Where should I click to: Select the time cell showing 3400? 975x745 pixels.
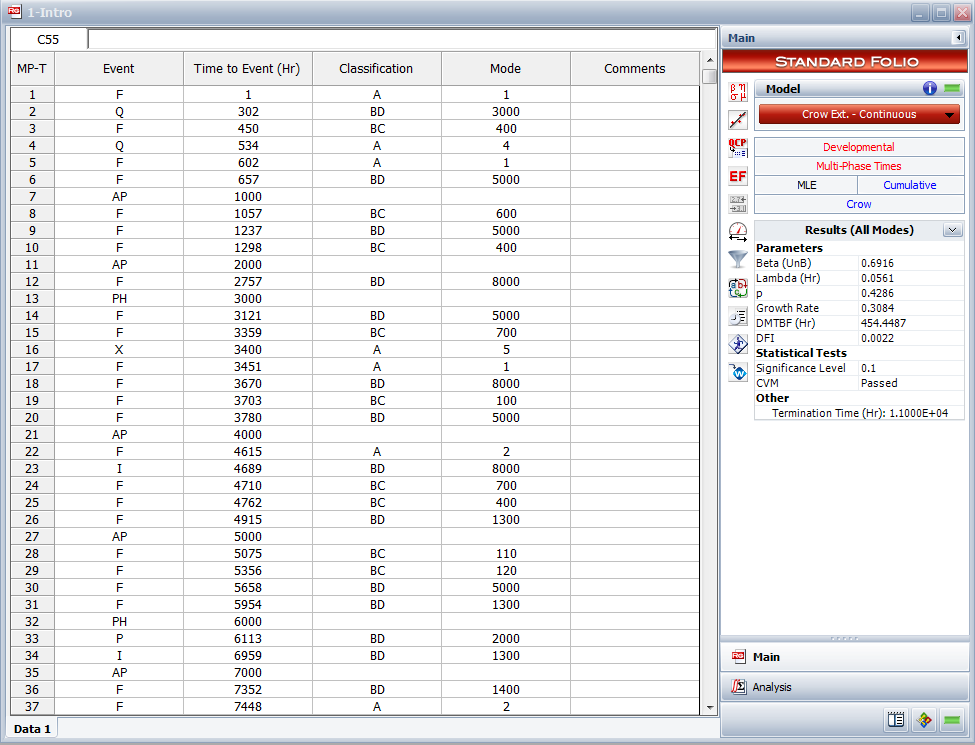[x=247, y=349]
